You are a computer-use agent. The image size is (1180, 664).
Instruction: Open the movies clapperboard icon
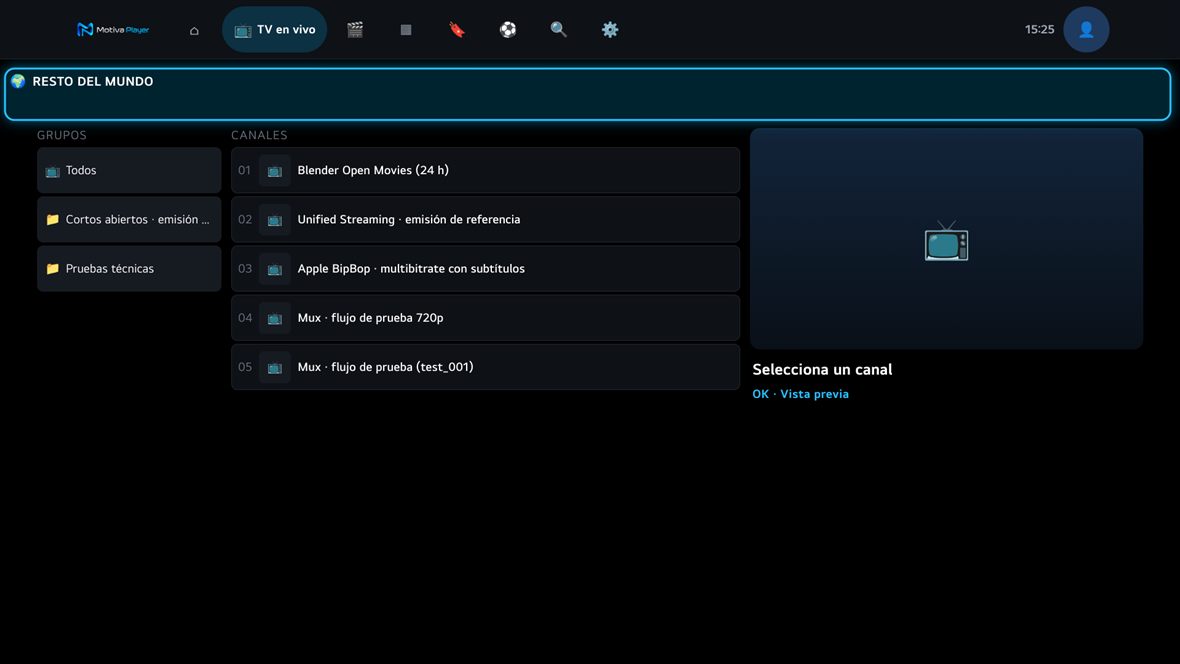(355, 29)
